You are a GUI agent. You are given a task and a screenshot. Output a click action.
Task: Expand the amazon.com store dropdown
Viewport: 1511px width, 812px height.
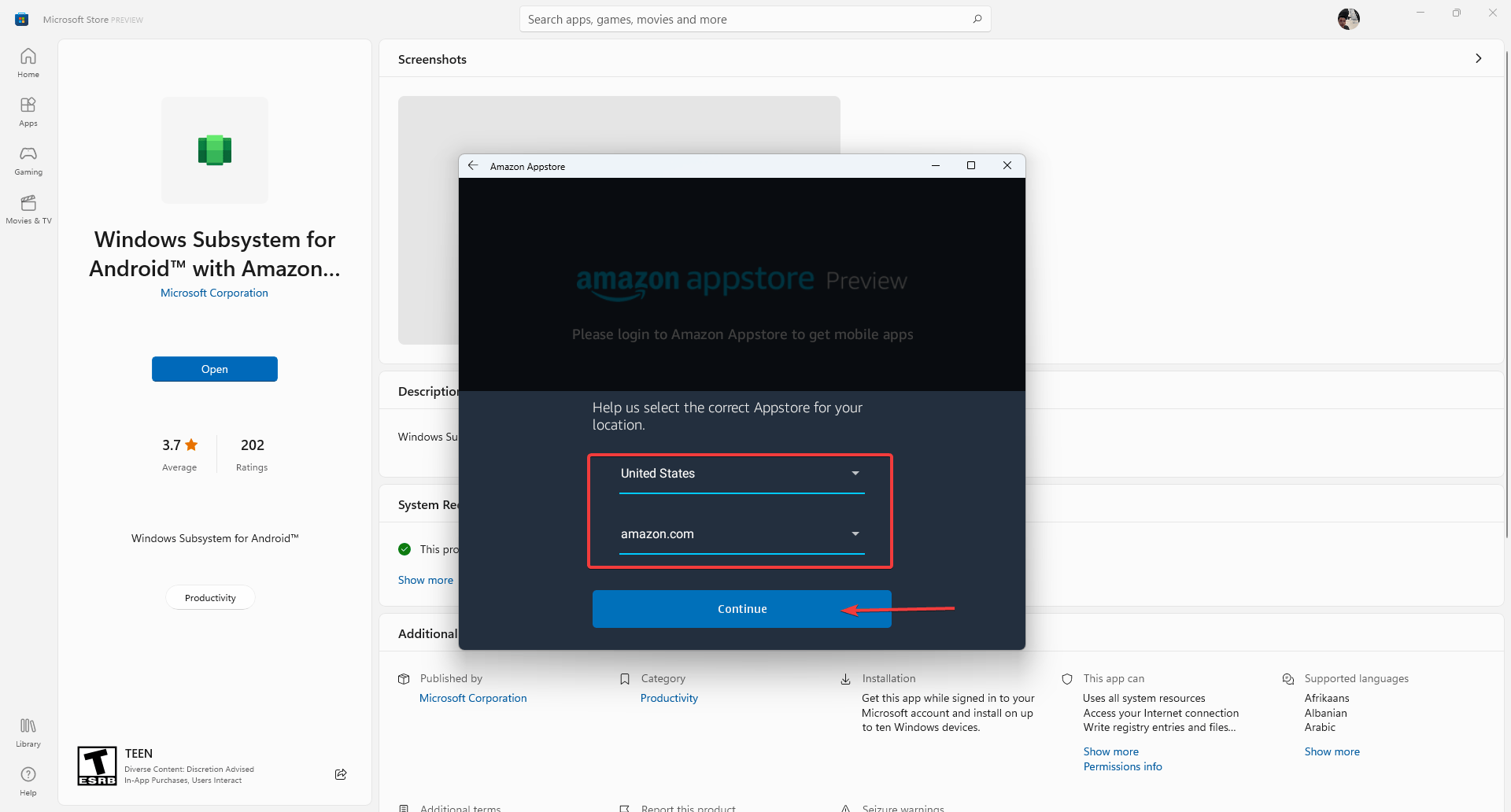(741, 534)
